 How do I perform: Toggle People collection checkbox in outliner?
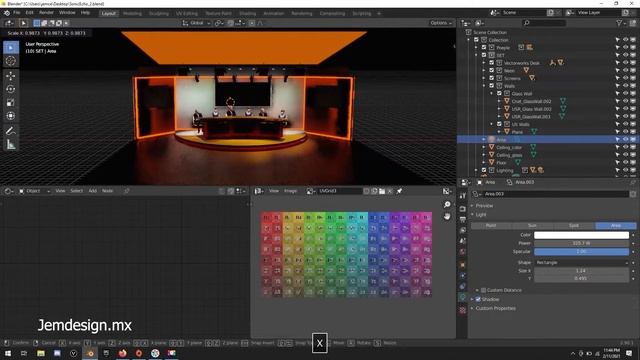(x=484, y=47)
